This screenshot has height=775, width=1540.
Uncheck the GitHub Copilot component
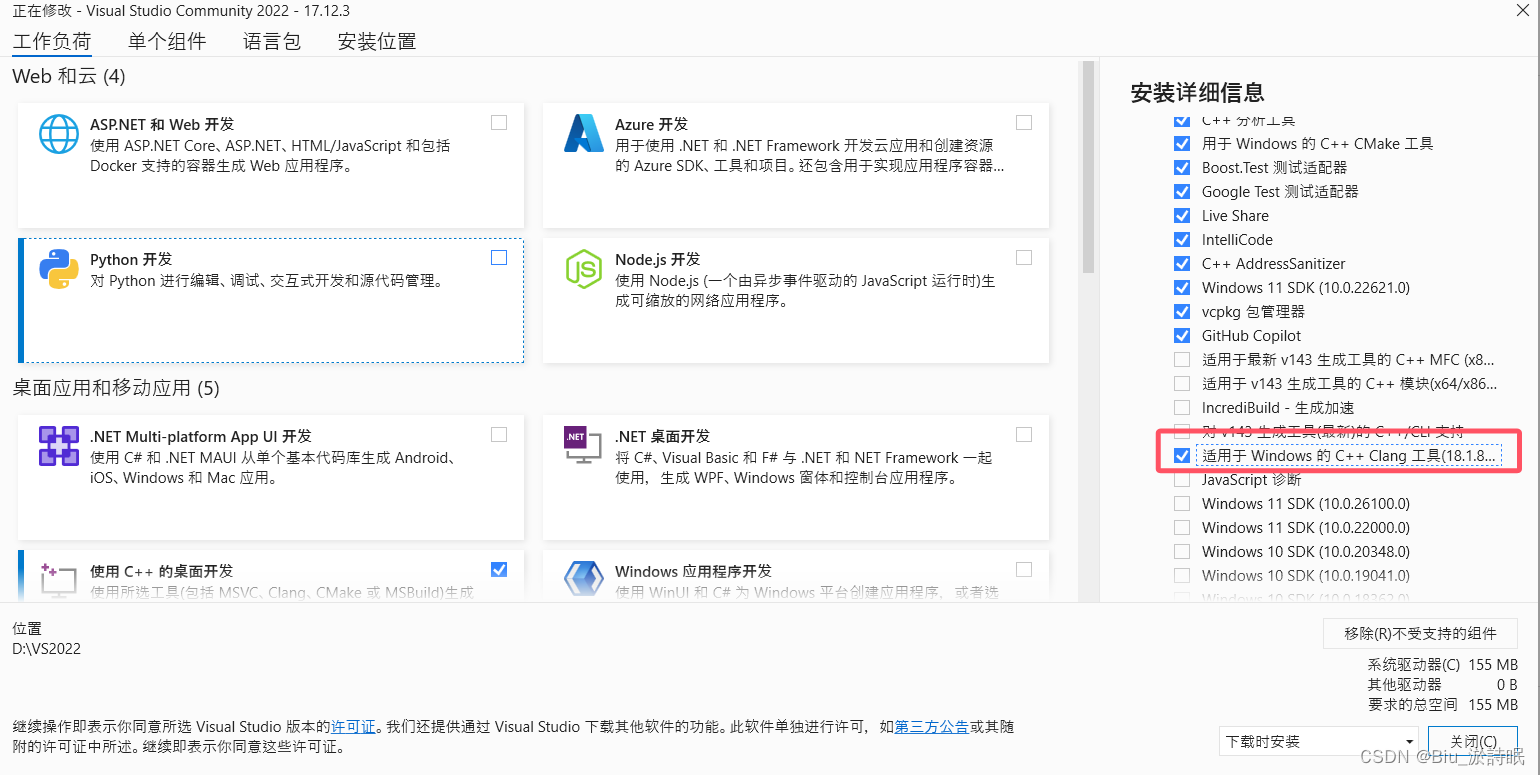click(x=1182, y=336)
